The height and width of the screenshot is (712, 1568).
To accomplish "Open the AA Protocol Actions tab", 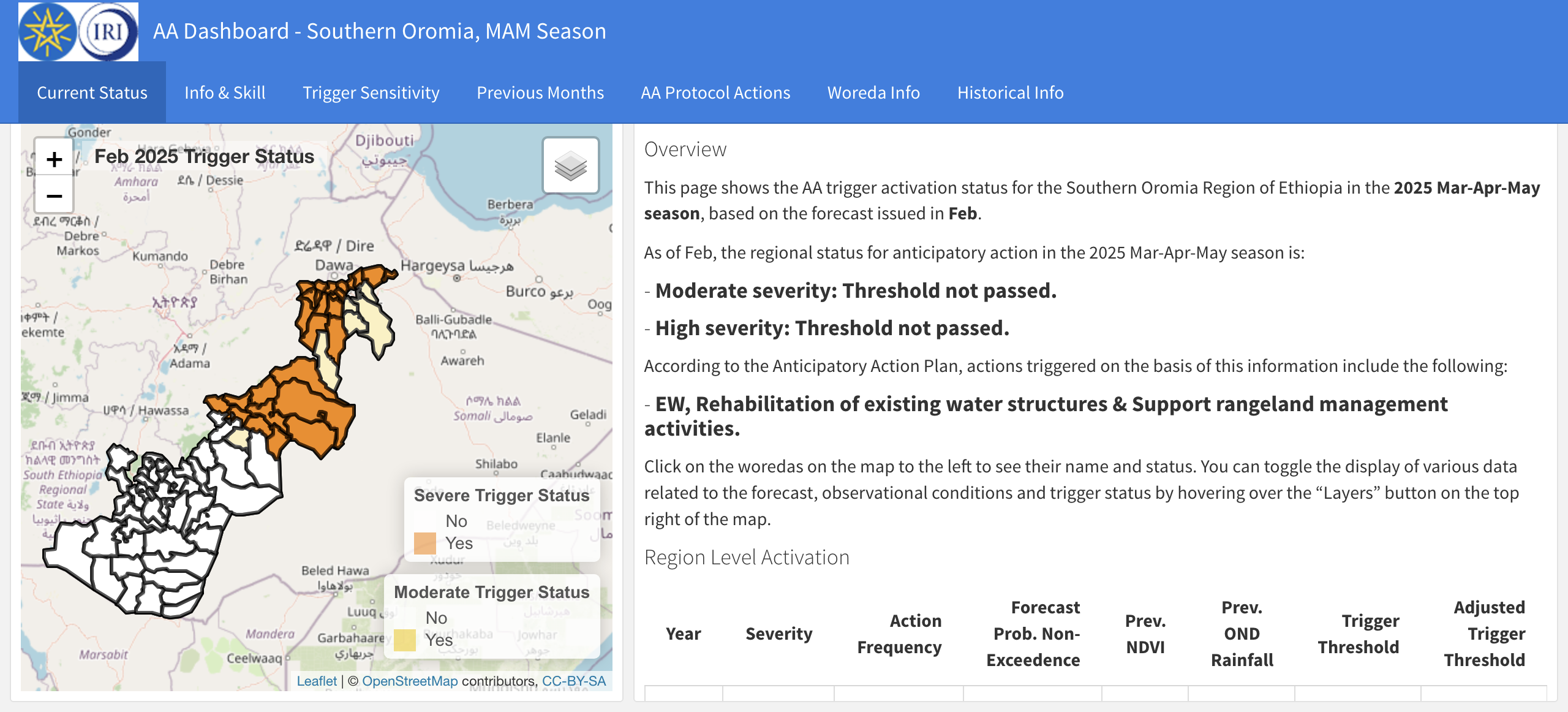I will (x=715, y=93).
